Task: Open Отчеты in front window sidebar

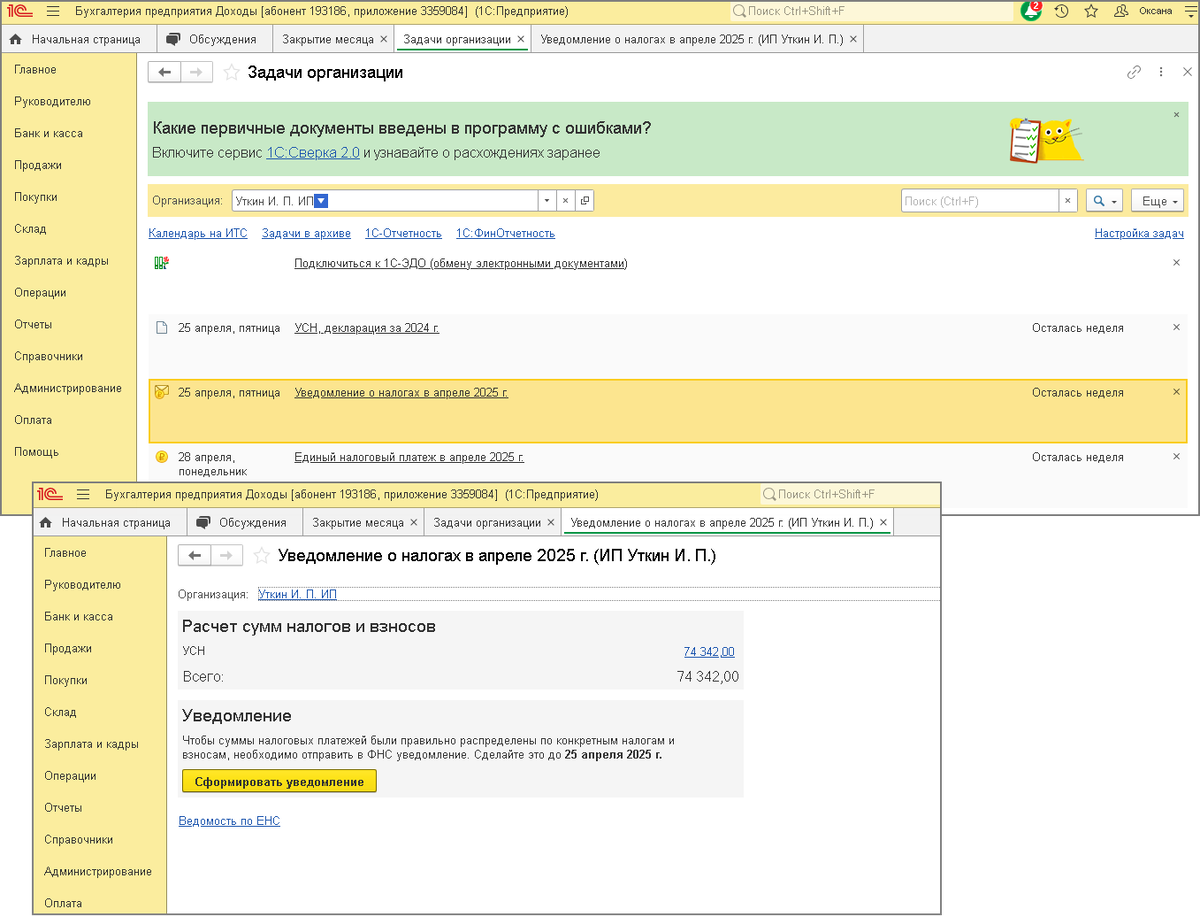Action: 63,808
